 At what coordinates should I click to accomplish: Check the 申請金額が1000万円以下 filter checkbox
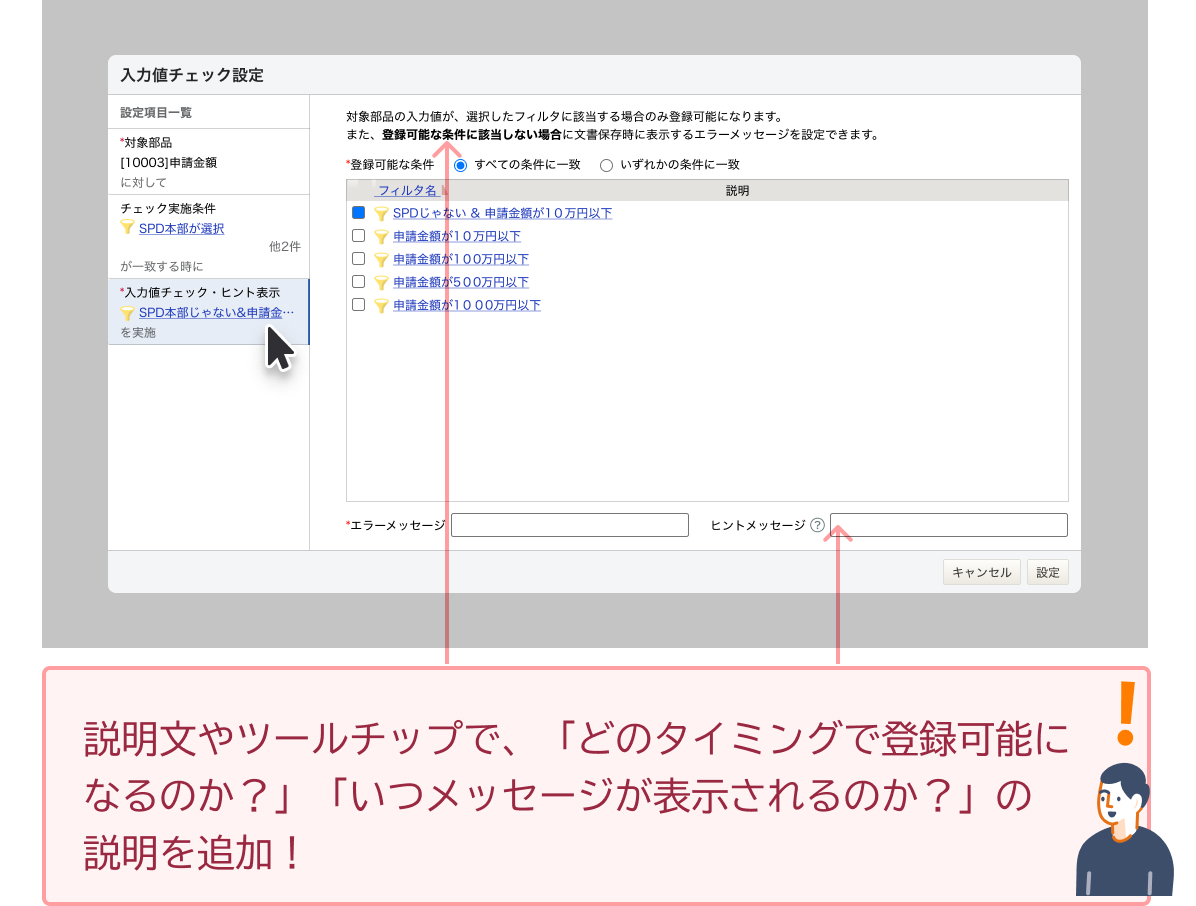(358, 304)
